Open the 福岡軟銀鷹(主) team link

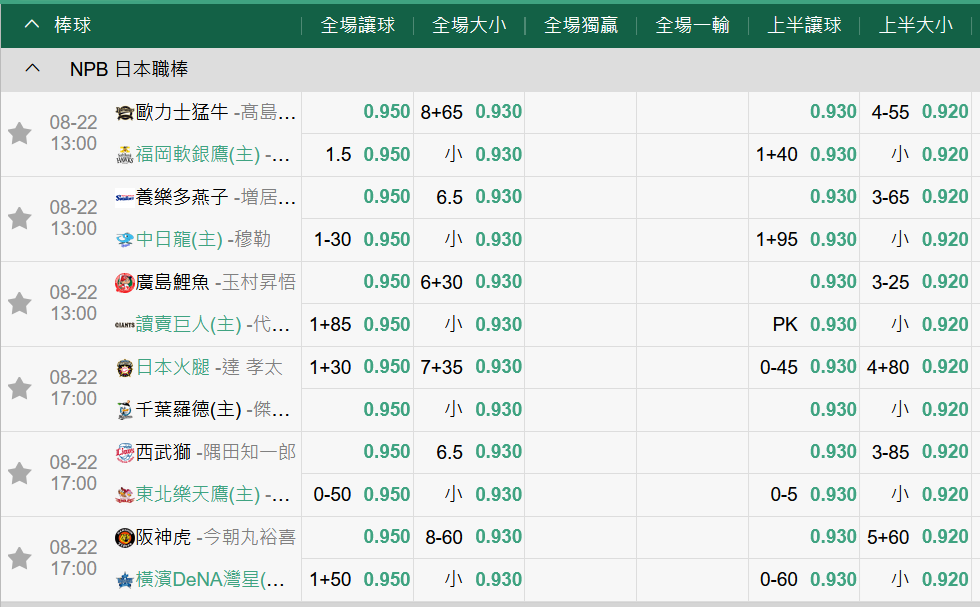[198, 154]
